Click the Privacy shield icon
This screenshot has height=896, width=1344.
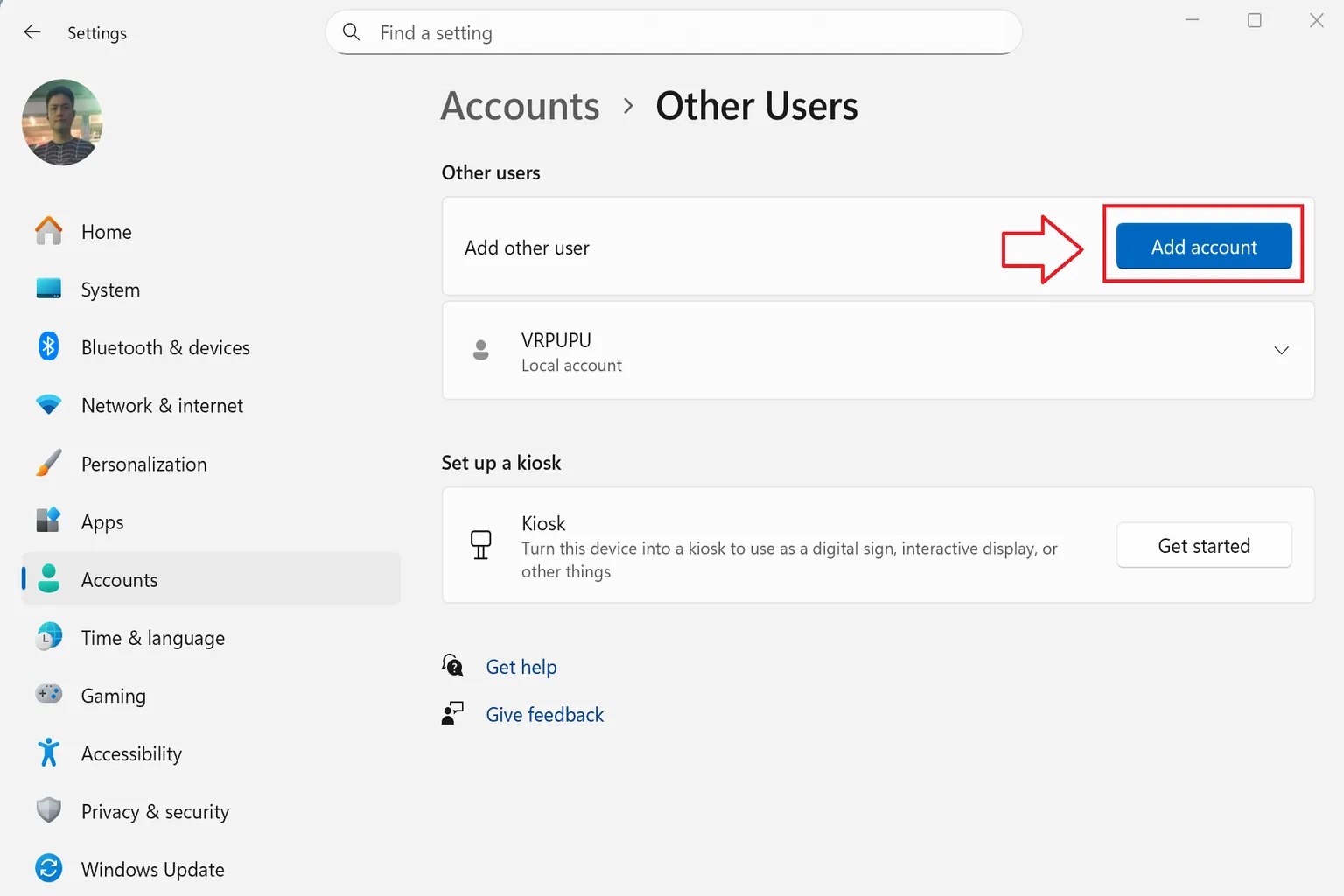click(49, 810)
